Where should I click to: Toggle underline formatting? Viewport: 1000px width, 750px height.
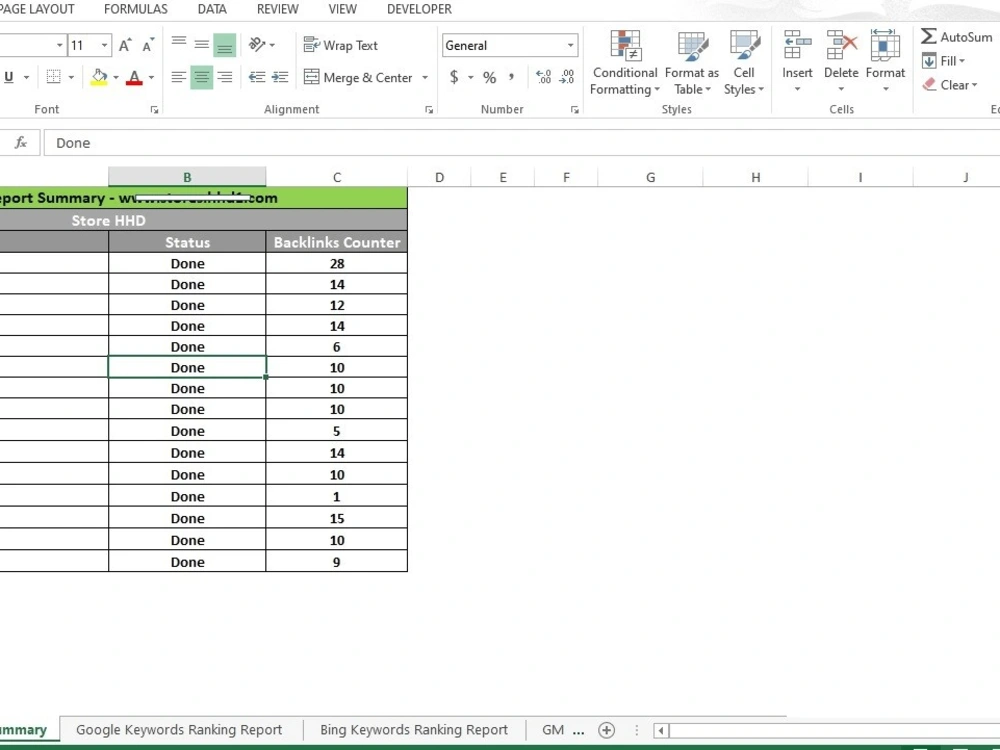coord(9,77)
